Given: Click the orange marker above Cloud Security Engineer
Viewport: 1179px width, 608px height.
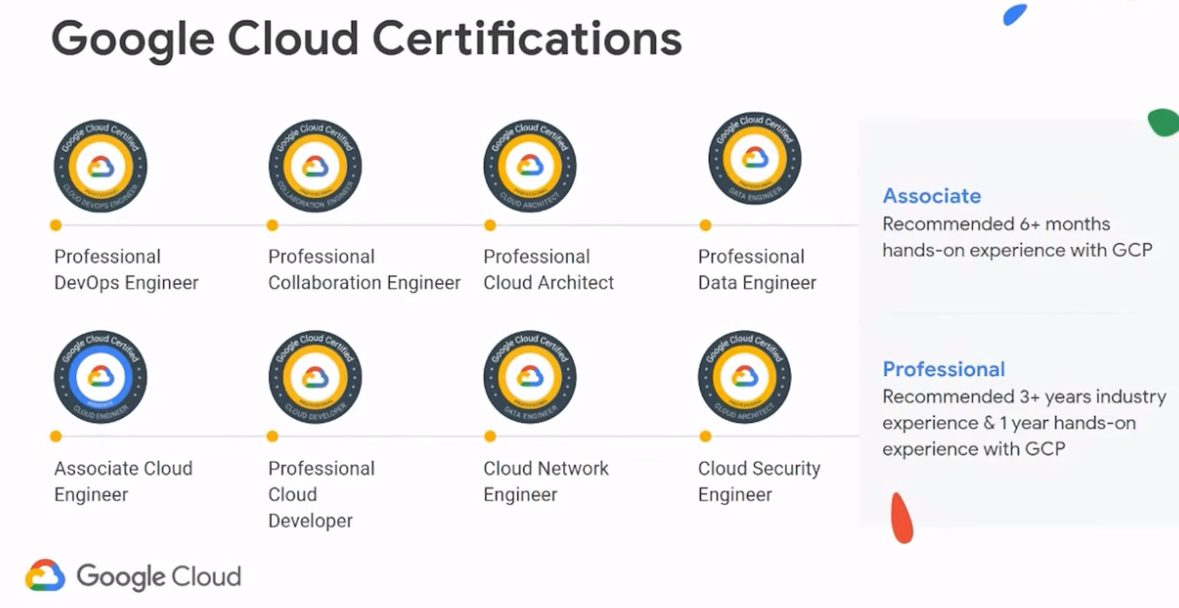Looking at the screenshot, I should pyautogui.click(x=705, y=436).
